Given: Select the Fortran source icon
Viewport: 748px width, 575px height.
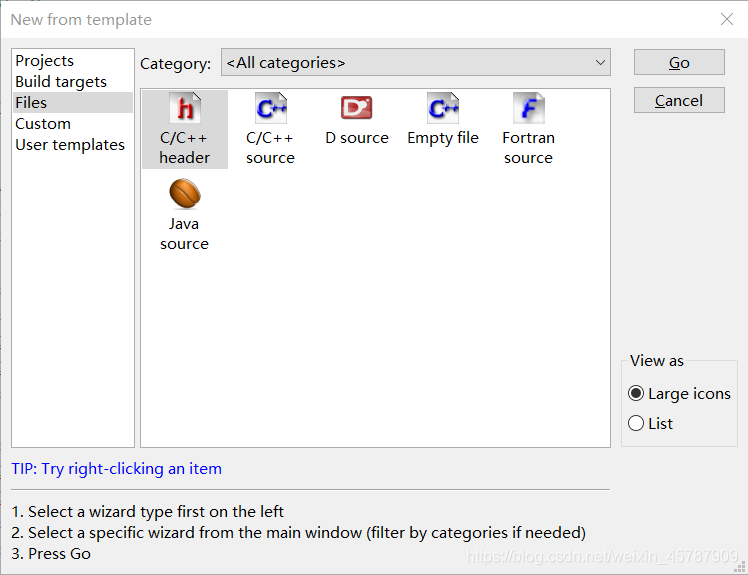Looking at the screenshot, I should click(528, 108).
